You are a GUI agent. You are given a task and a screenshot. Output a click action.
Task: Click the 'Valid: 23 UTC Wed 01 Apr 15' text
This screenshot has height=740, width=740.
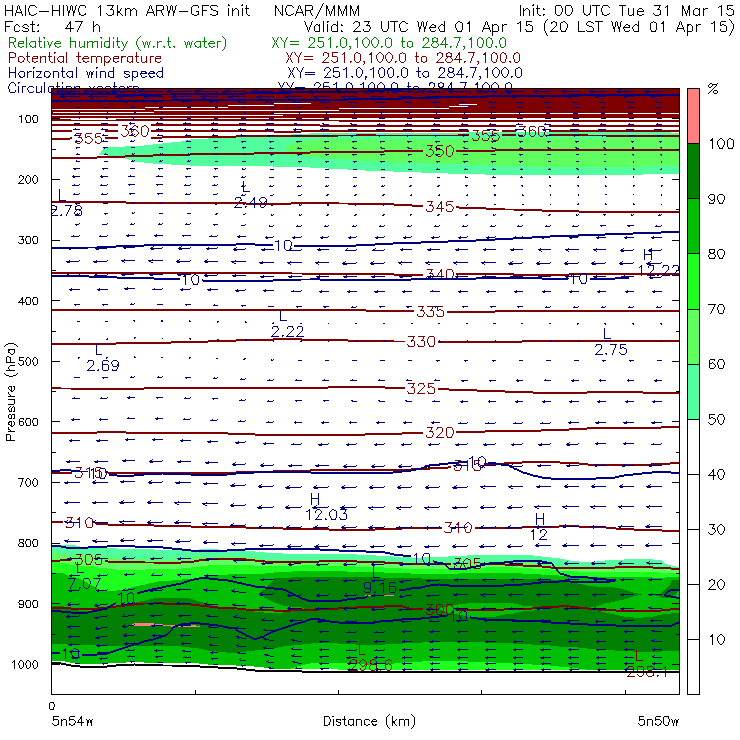420,27
